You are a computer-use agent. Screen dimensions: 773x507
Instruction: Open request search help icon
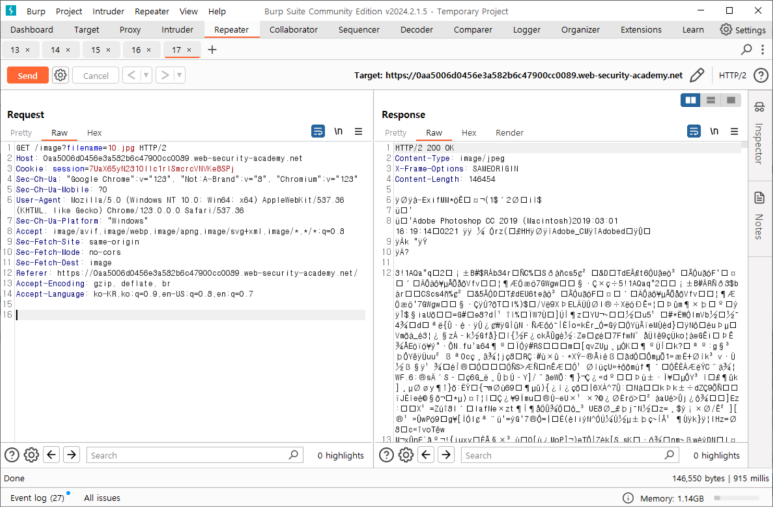pos(12,455)
